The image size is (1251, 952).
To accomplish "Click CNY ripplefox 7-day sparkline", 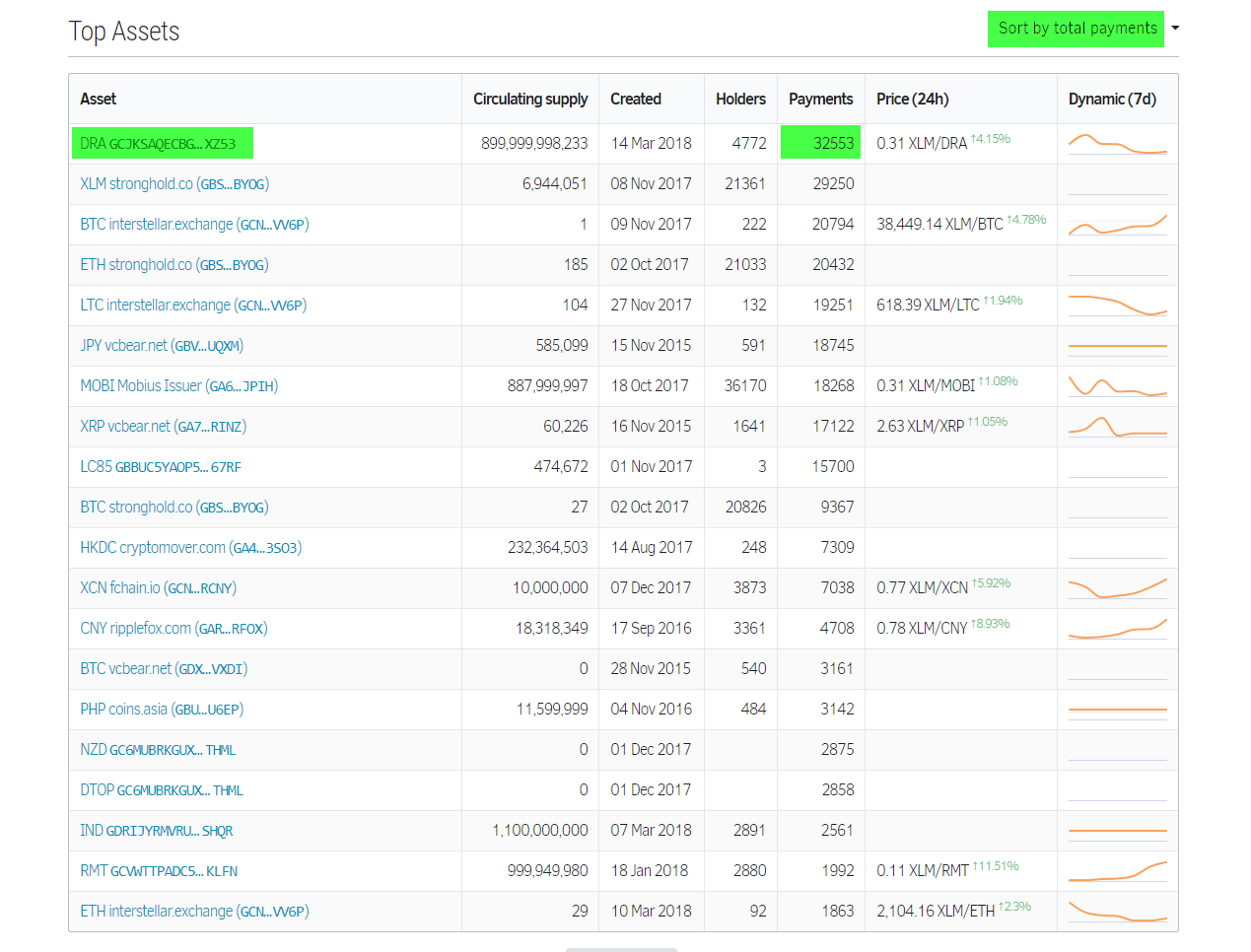I will point(1118,629).
